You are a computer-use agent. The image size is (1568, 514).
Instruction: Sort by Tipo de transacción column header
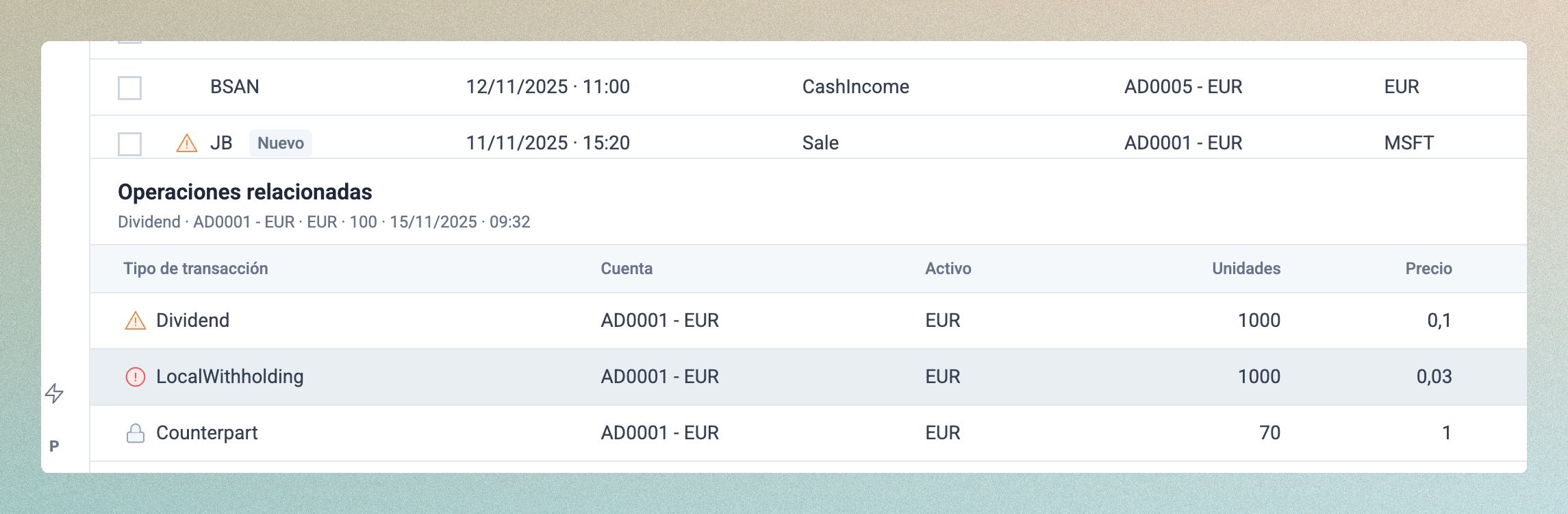coord(196,269)
